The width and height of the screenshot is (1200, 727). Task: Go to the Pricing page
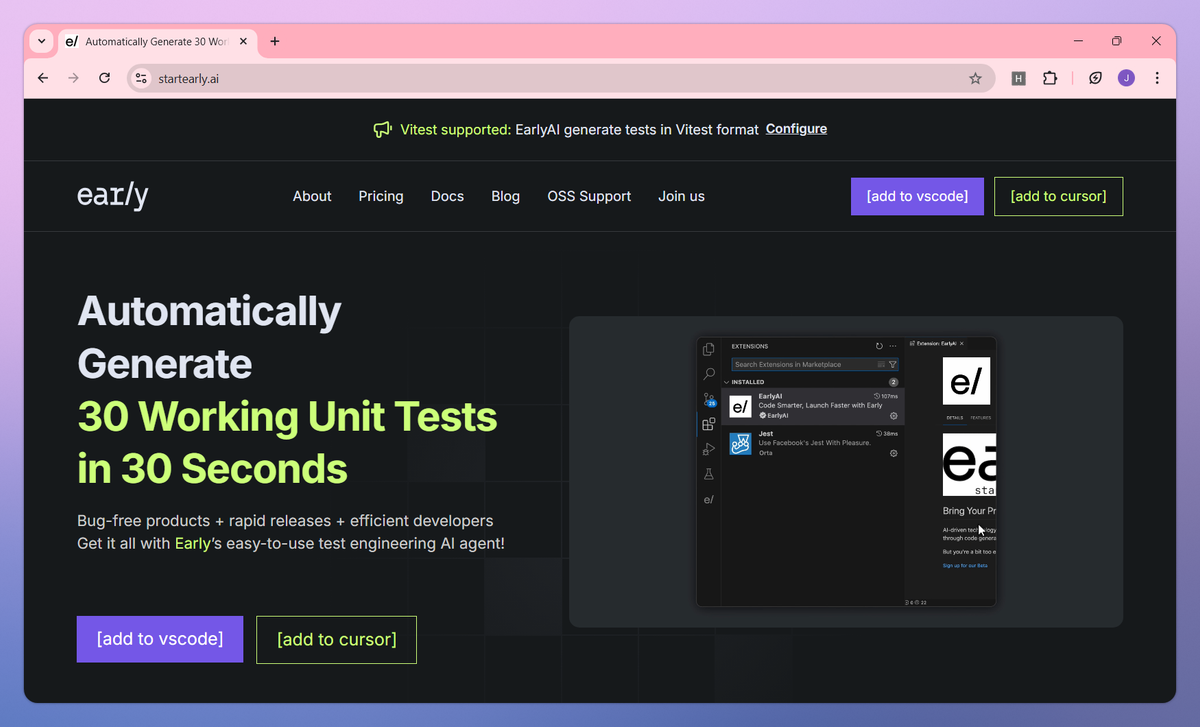pos(381,196)
